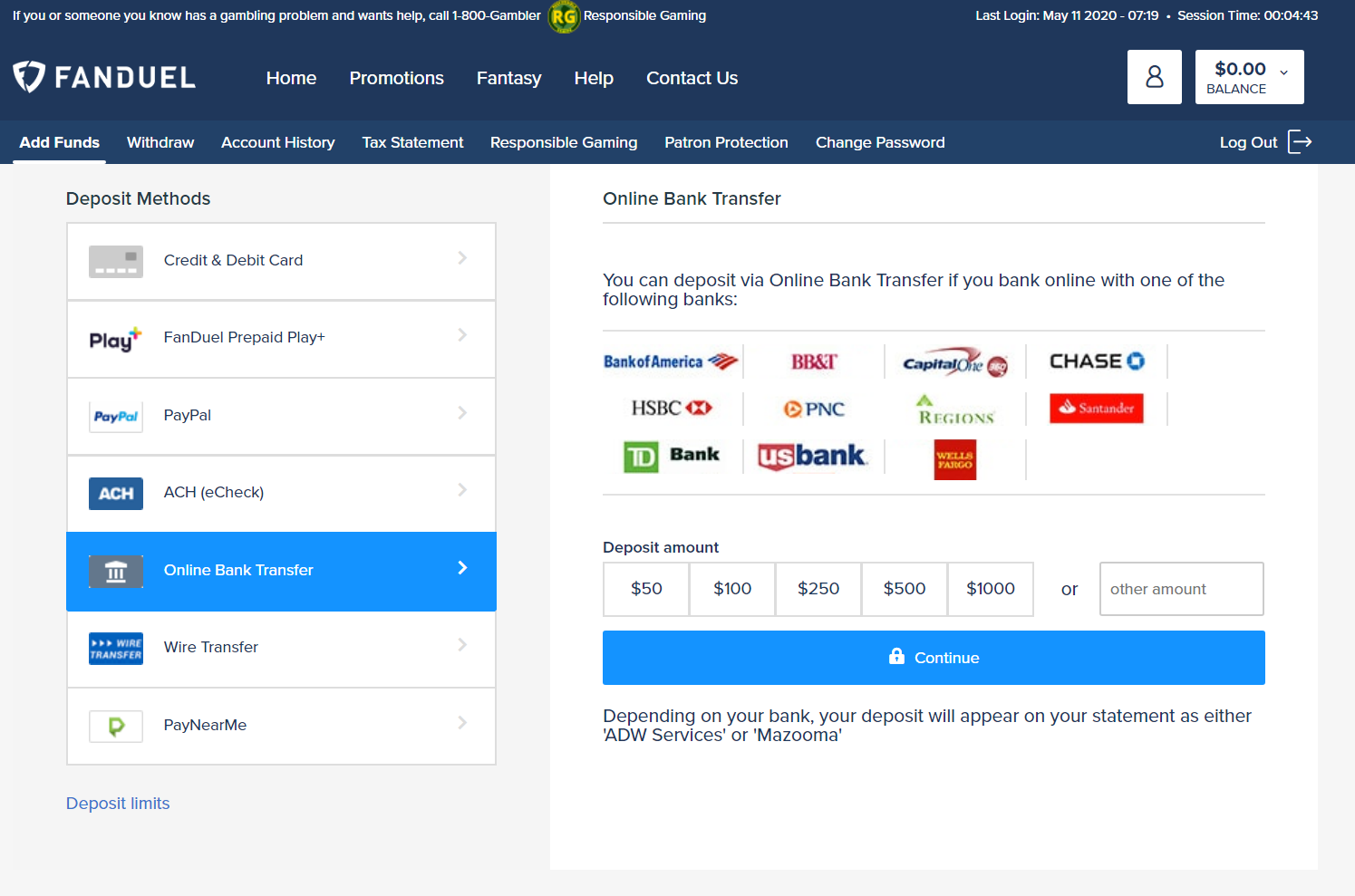Select the $250 deposit amount
Screen dimensions: 1355x896
click(x=818, y=589)
